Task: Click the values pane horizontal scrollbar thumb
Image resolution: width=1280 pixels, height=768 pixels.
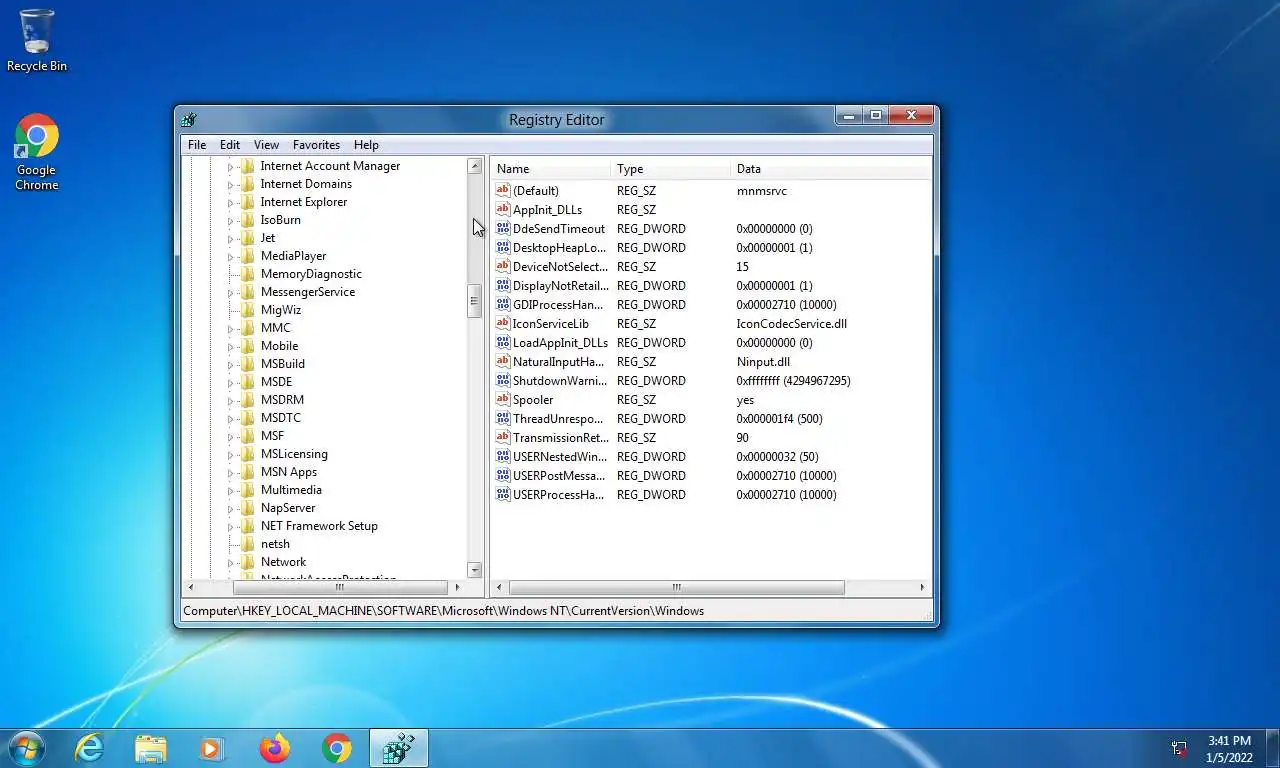Action: (676, 588)
